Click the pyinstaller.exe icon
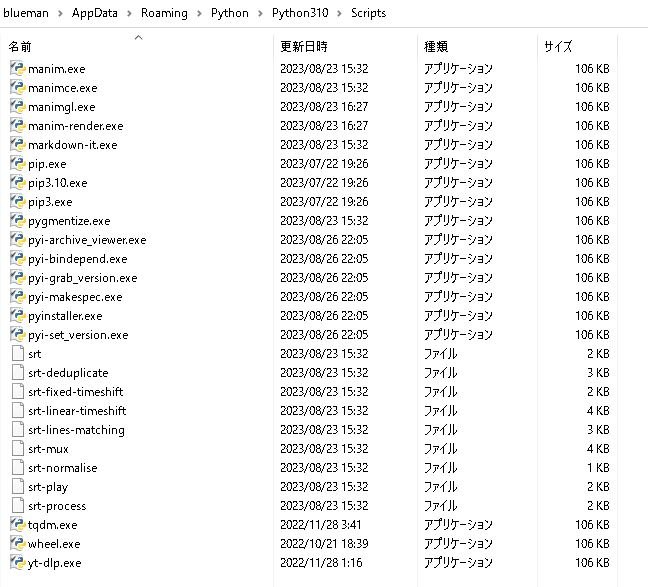 [x=18, y=315]
